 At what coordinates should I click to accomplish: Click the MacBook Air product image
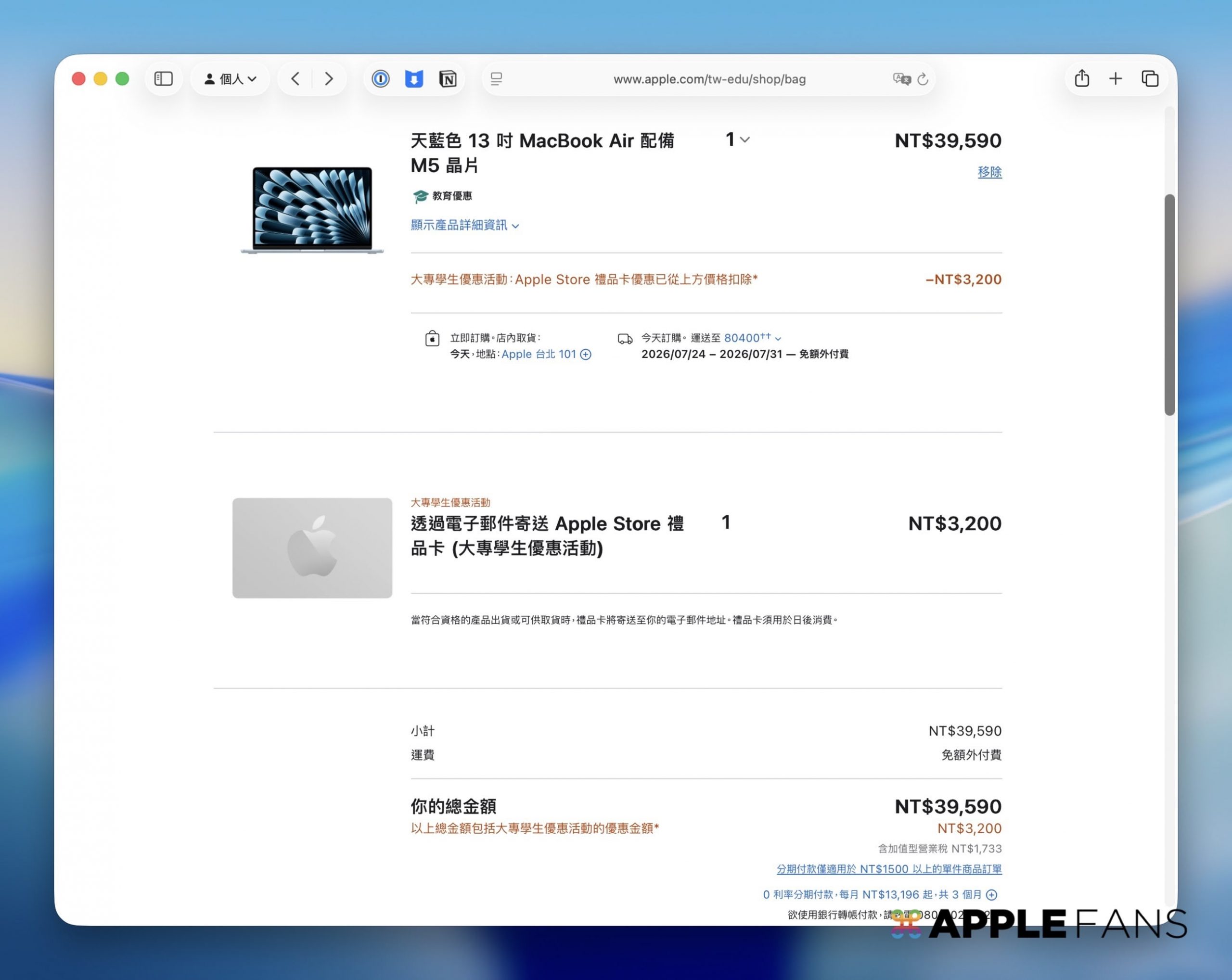coord(312,210)
